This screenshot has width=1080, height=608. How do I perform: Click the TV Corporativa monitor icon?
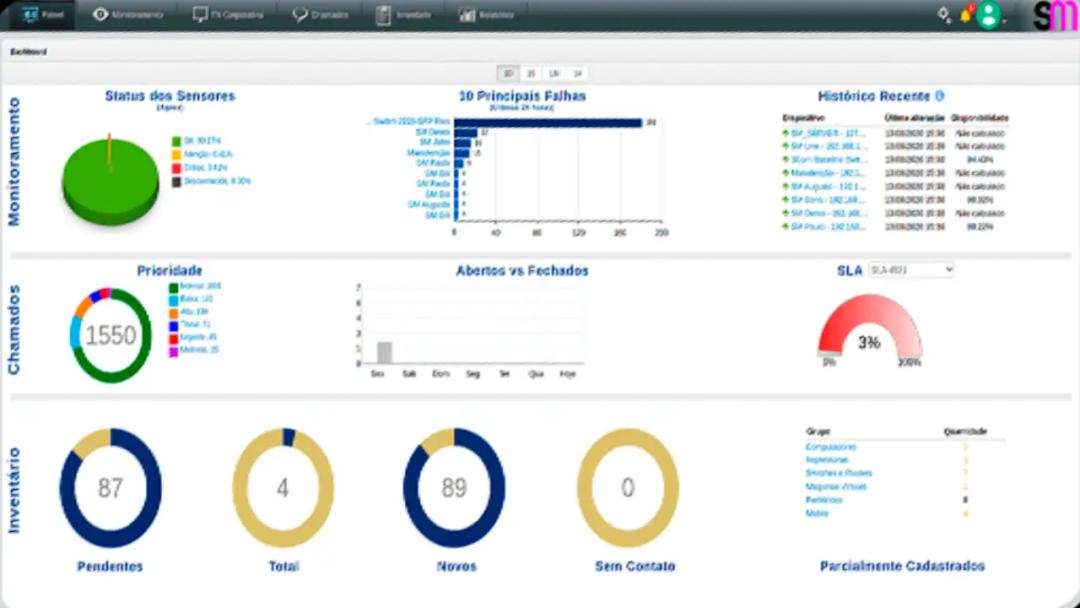[201, 15]
